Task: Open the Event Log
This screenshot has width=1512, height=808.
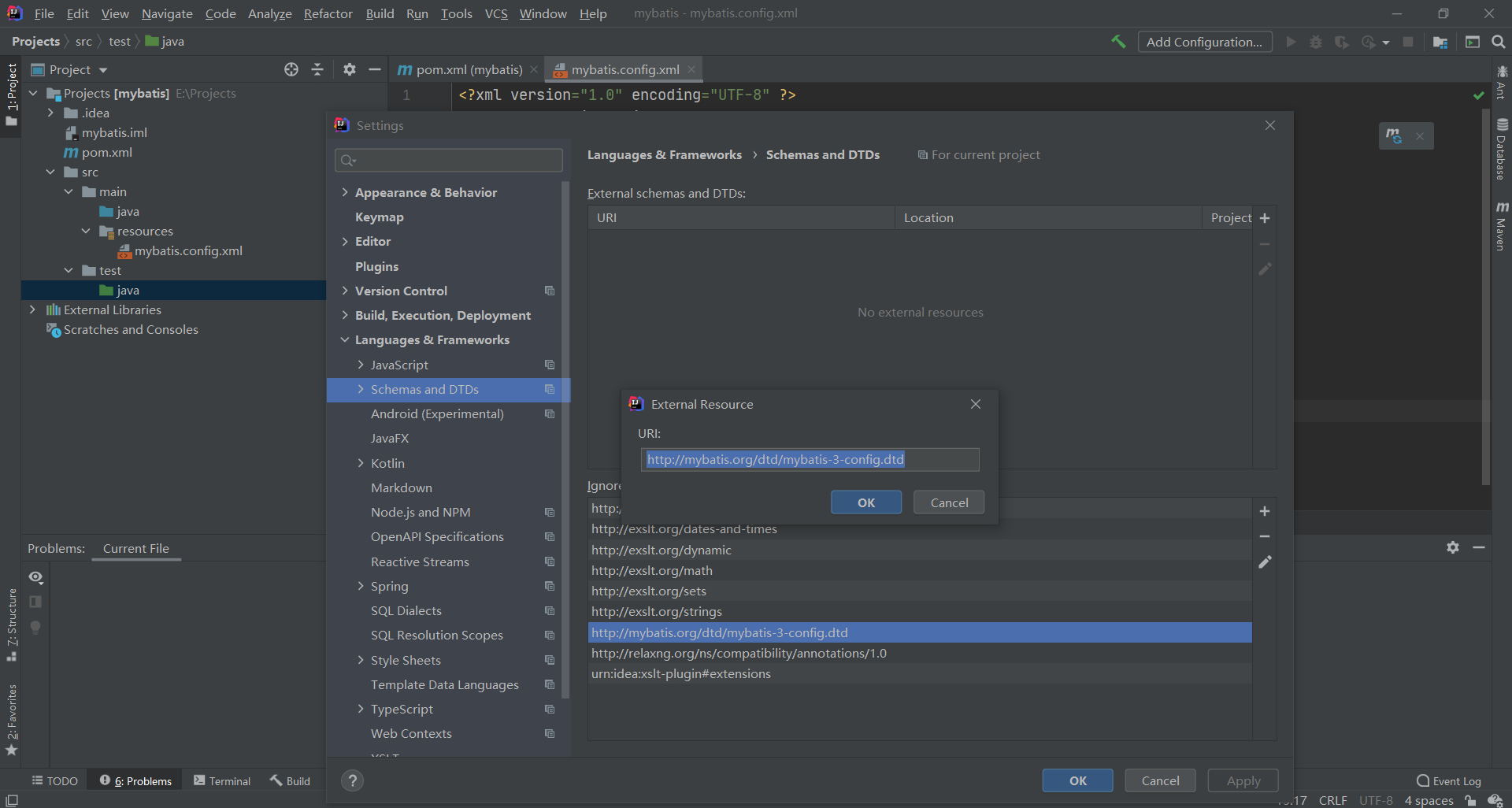Action: point(1449,780)
